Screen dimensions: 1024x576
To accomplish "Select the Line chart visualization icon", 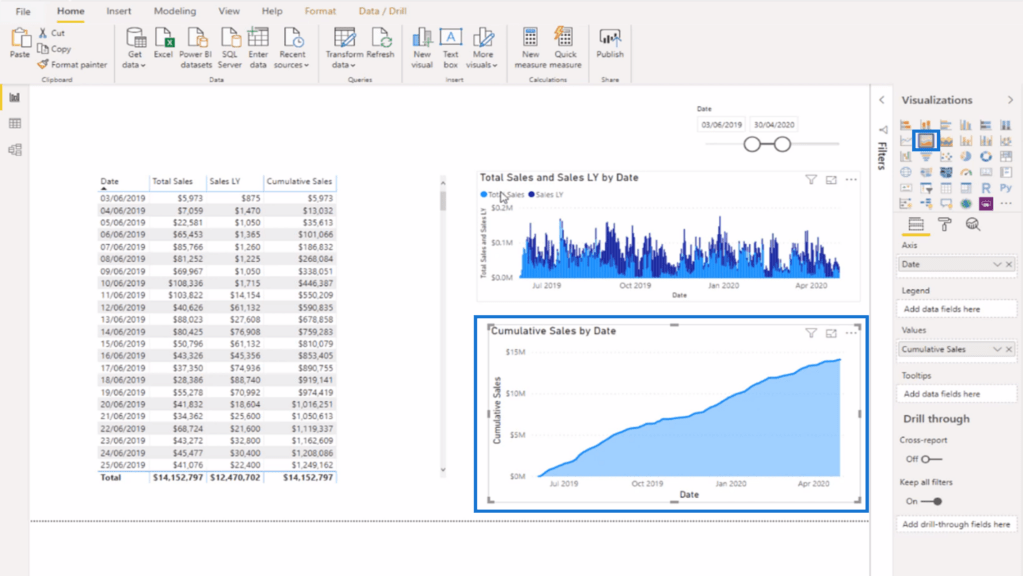I will click(906, 140).
